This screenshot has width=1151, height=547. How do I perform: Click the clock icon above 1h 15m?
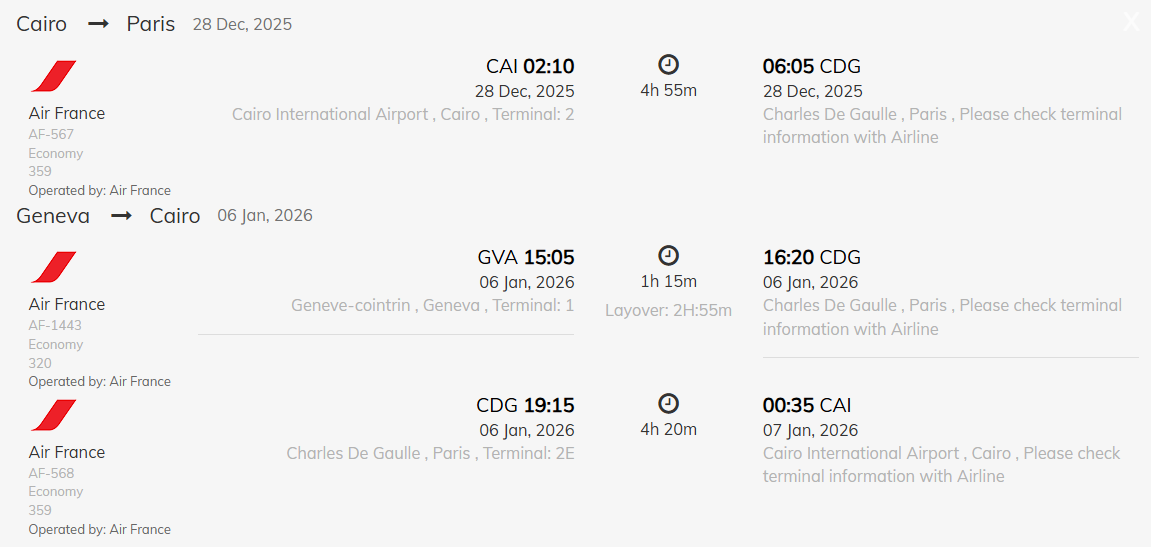(668, 256)
